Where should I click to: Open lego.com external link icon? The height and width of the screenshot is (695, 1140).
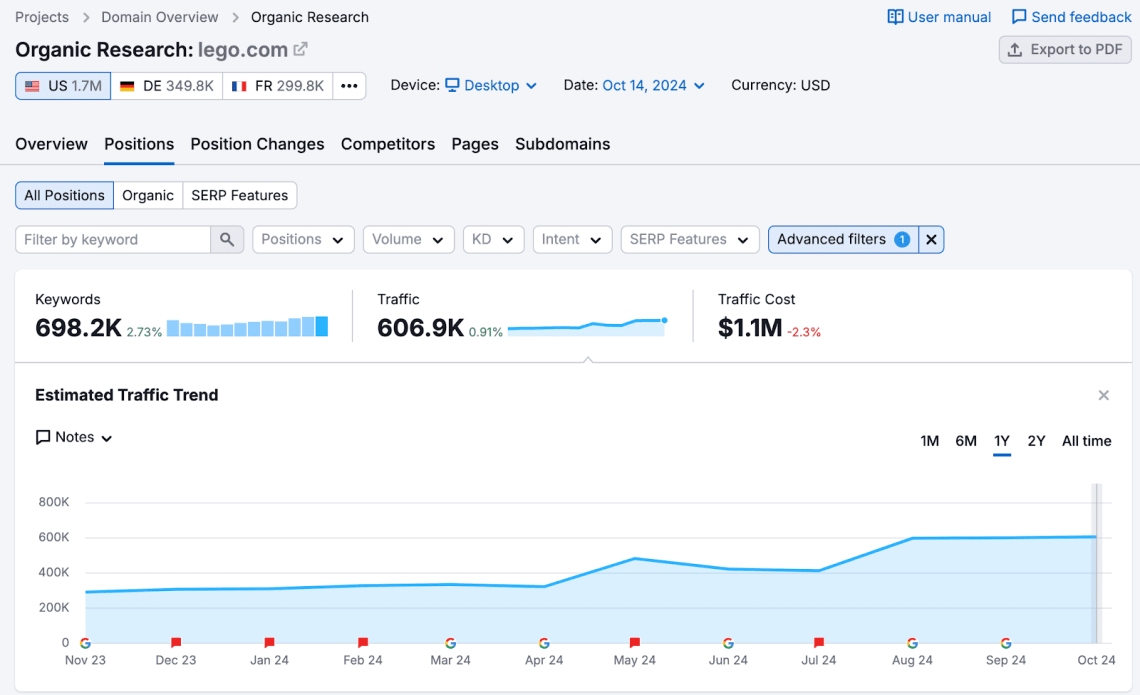[300, 49]
